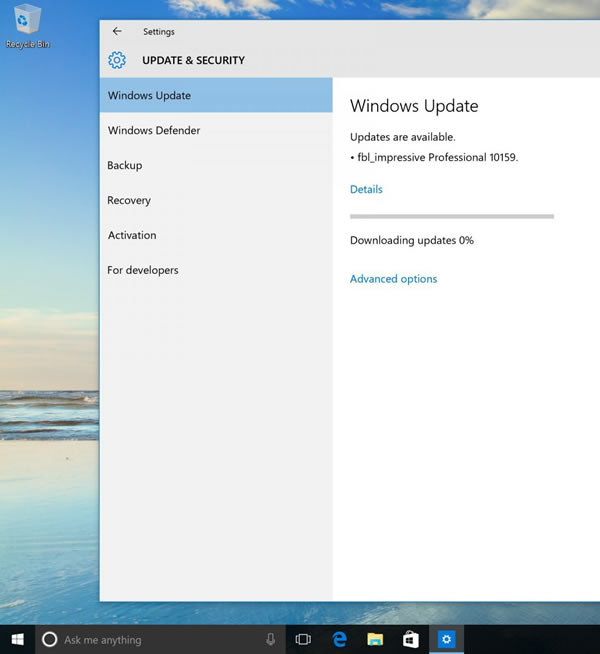This screenshot has width=600, height=654.
Task: Open File Explorer from taskbar
Action: coord(375,639)
